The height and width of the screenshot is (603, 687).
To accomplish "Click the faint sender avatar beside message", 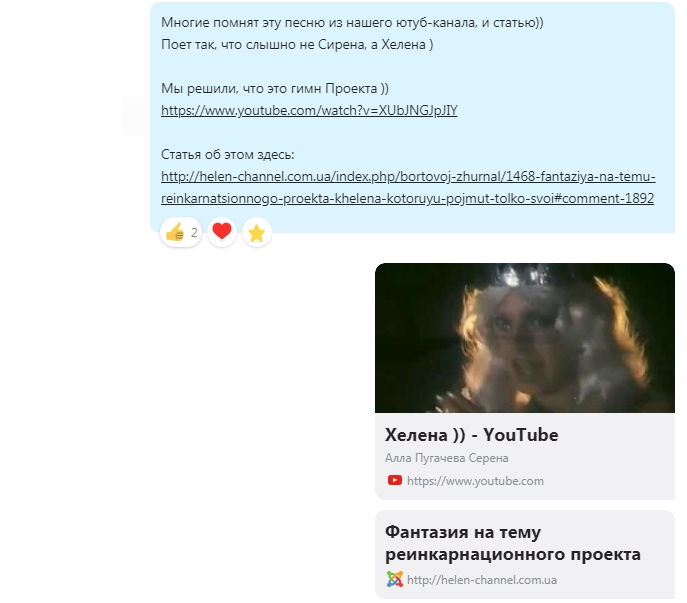I will (133, 117).
